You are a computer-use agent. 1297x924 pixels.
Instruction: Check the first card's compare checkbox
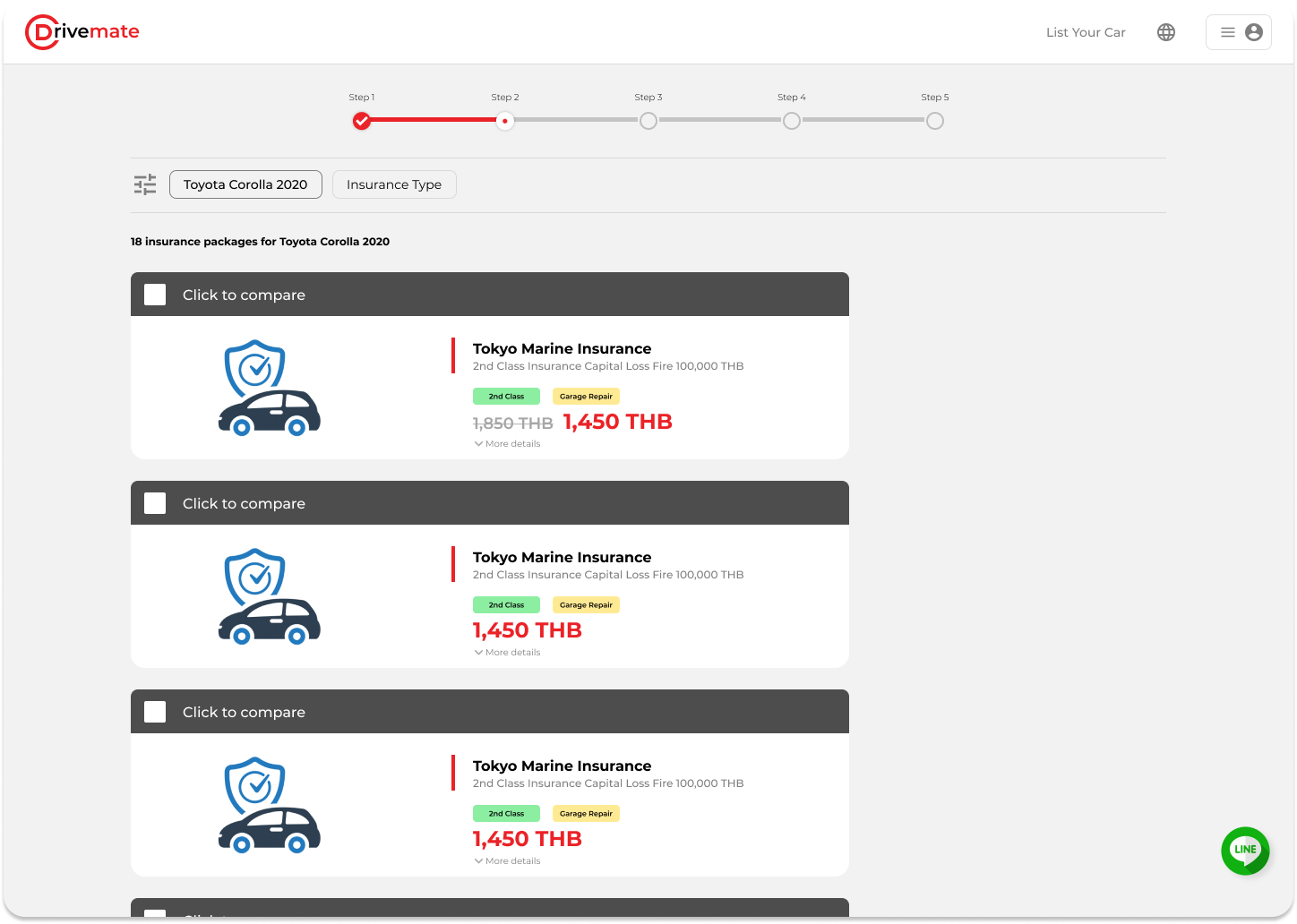click(x=155, y=295)
